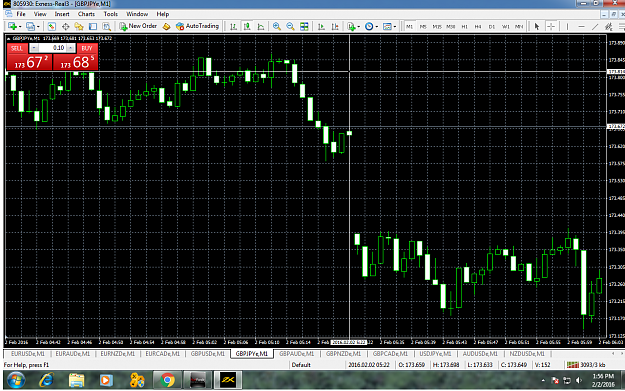Image resolution: width=625 pixels, height=391 pixels.
Task: Increase trade volume with right stepper
Action: pyautogui.click(x=71, y=48)
